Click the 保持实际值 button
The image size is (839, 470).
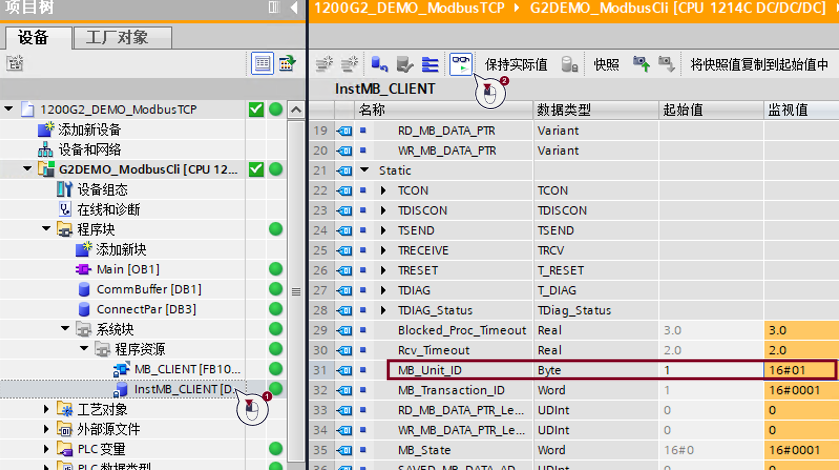(x=516, y=65)
